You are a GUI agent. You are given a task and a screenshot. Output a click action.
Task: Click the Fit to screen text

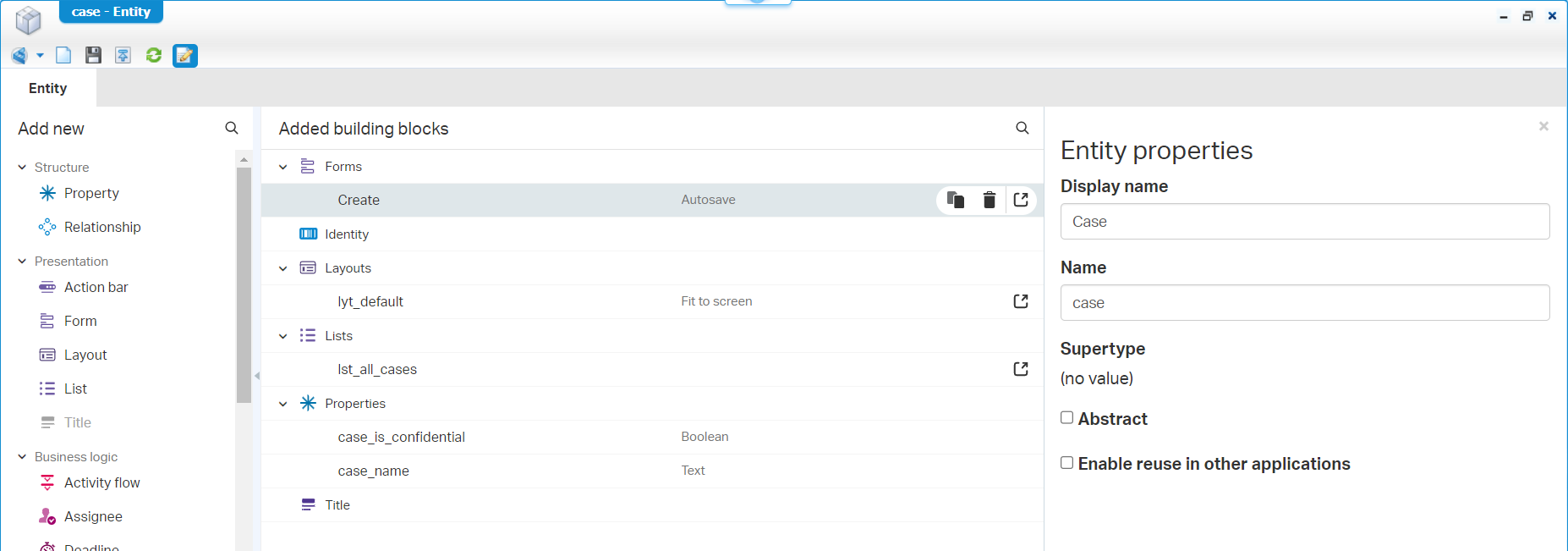coord(716,301)
